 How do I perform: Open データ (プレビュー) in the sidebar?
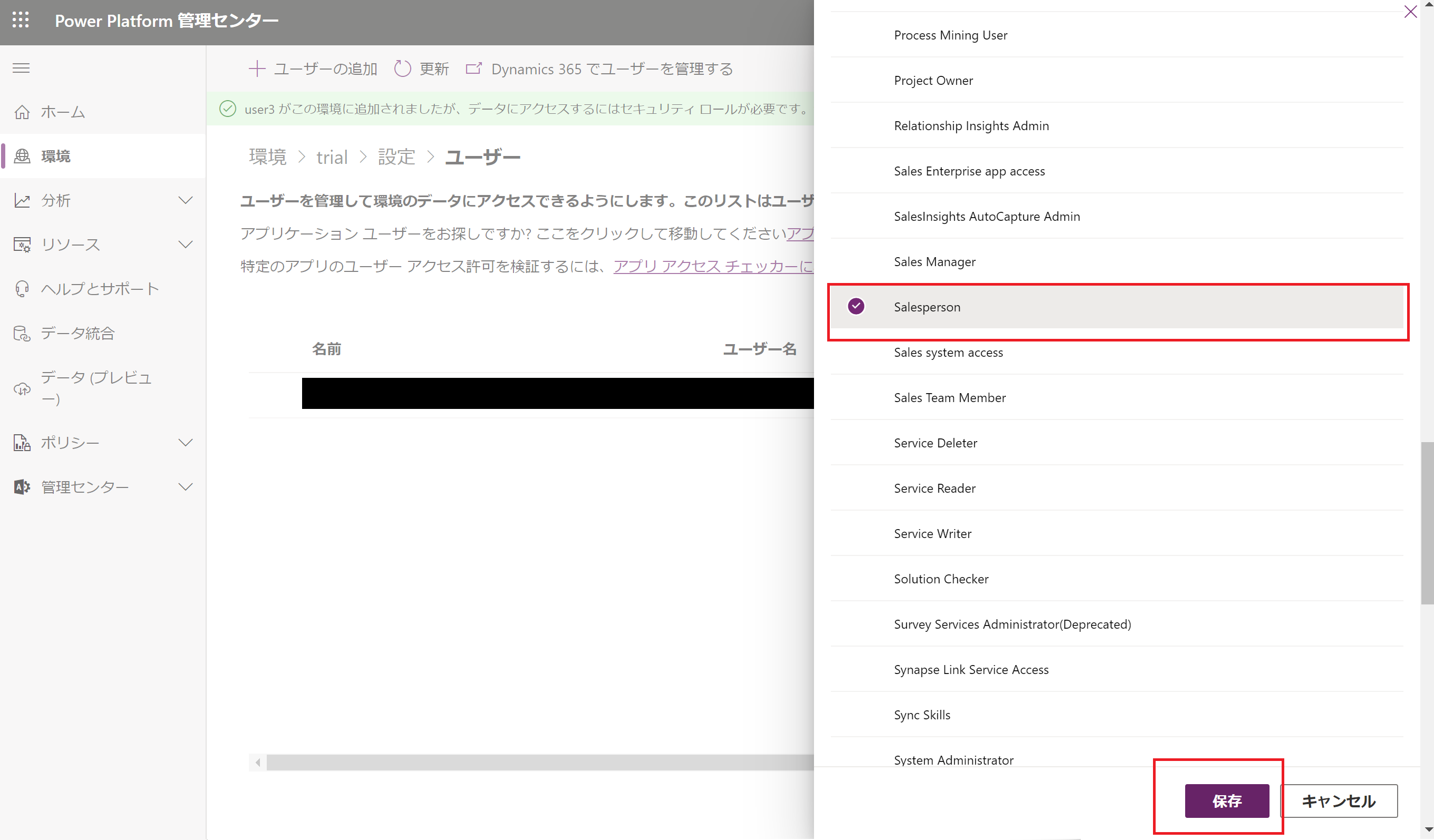click(x=102, y=388)
